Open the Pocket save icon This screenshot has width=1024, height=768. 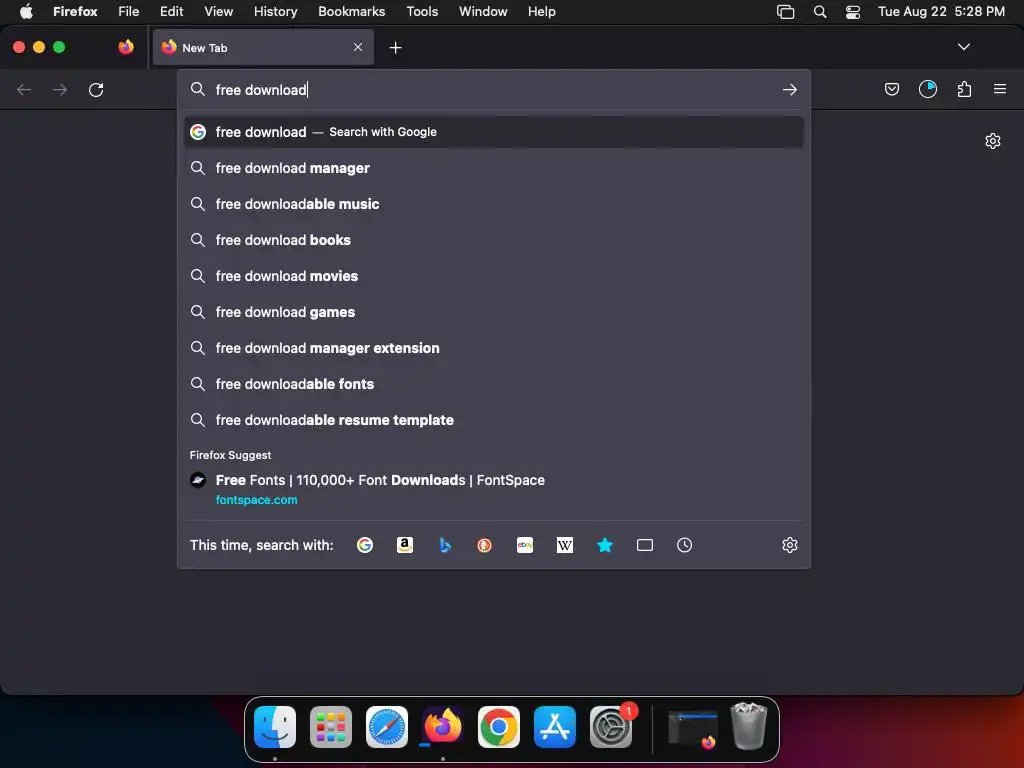(891, 89)
